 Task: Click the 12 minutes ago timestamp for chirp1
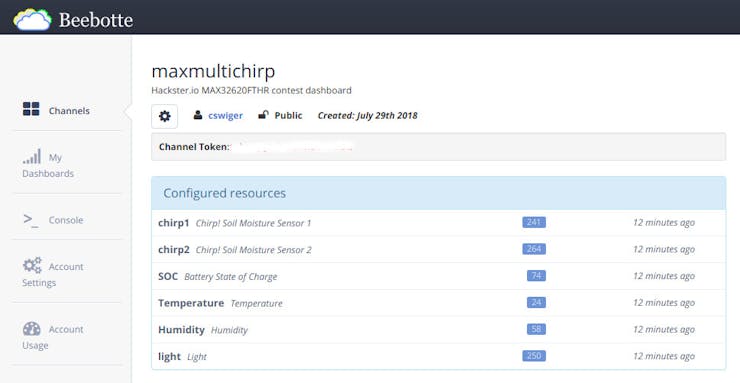664,222
